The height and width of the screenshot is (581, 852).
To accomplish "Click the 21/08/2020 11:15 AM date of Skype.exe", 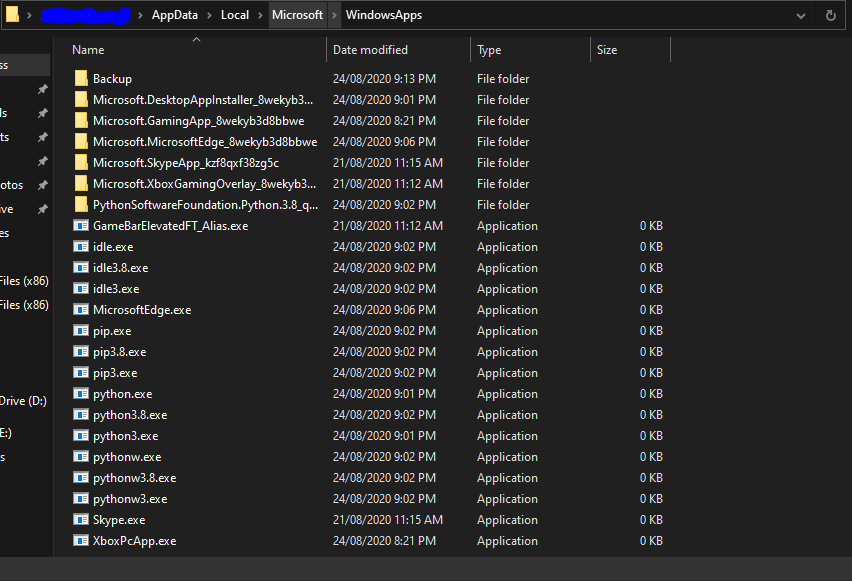I will [387, 520].
